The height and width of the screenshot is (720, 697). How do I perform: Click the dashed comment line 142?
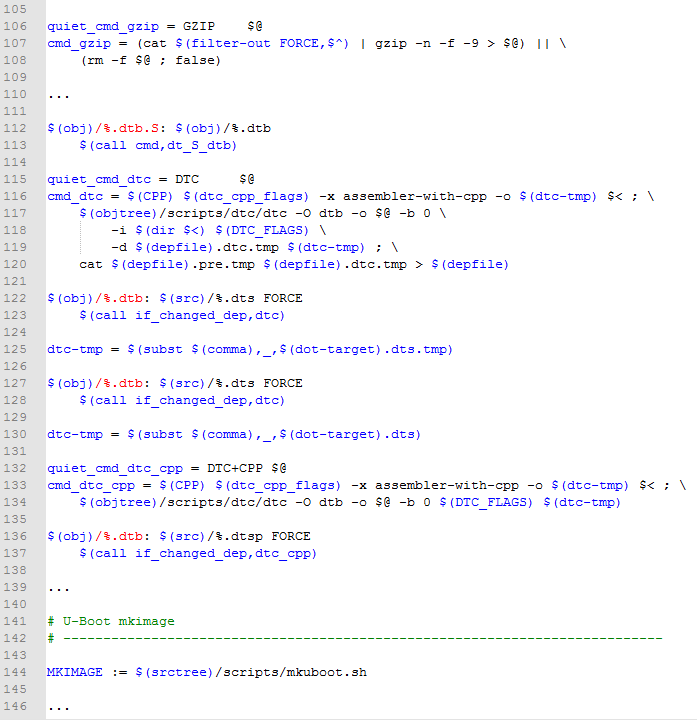click(x=355, y=638)
